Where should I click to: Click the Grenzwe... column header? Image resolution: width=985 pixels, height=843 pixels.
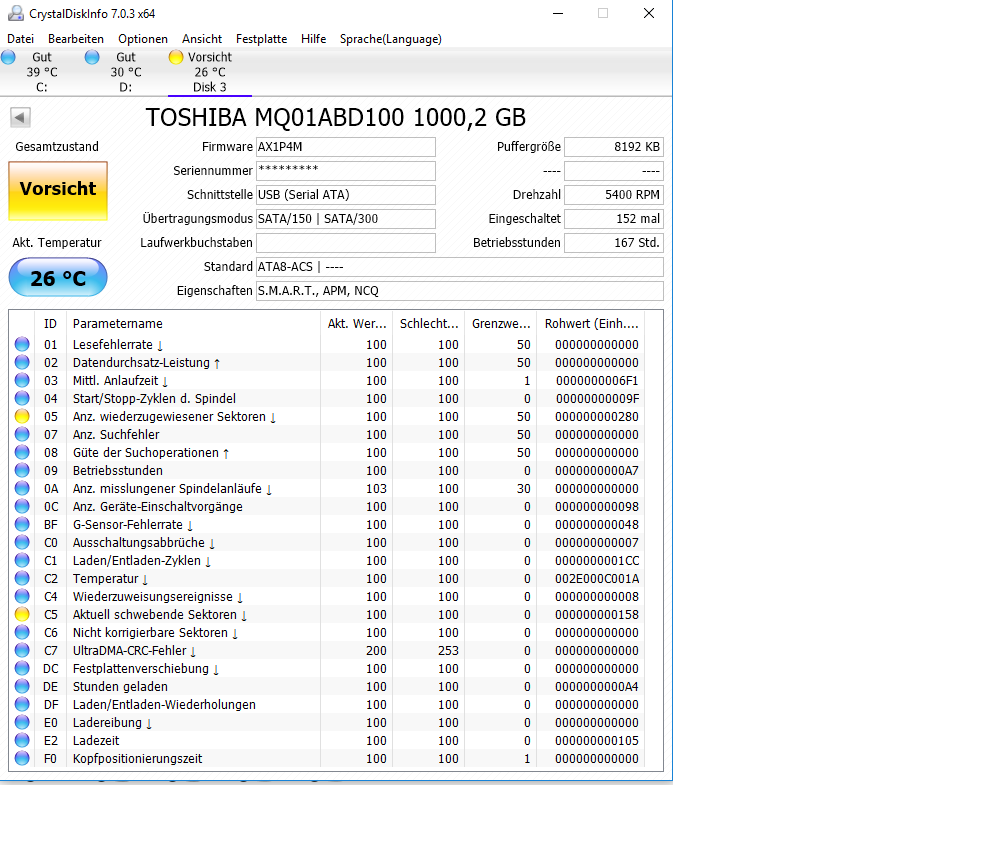click(501, 324)
